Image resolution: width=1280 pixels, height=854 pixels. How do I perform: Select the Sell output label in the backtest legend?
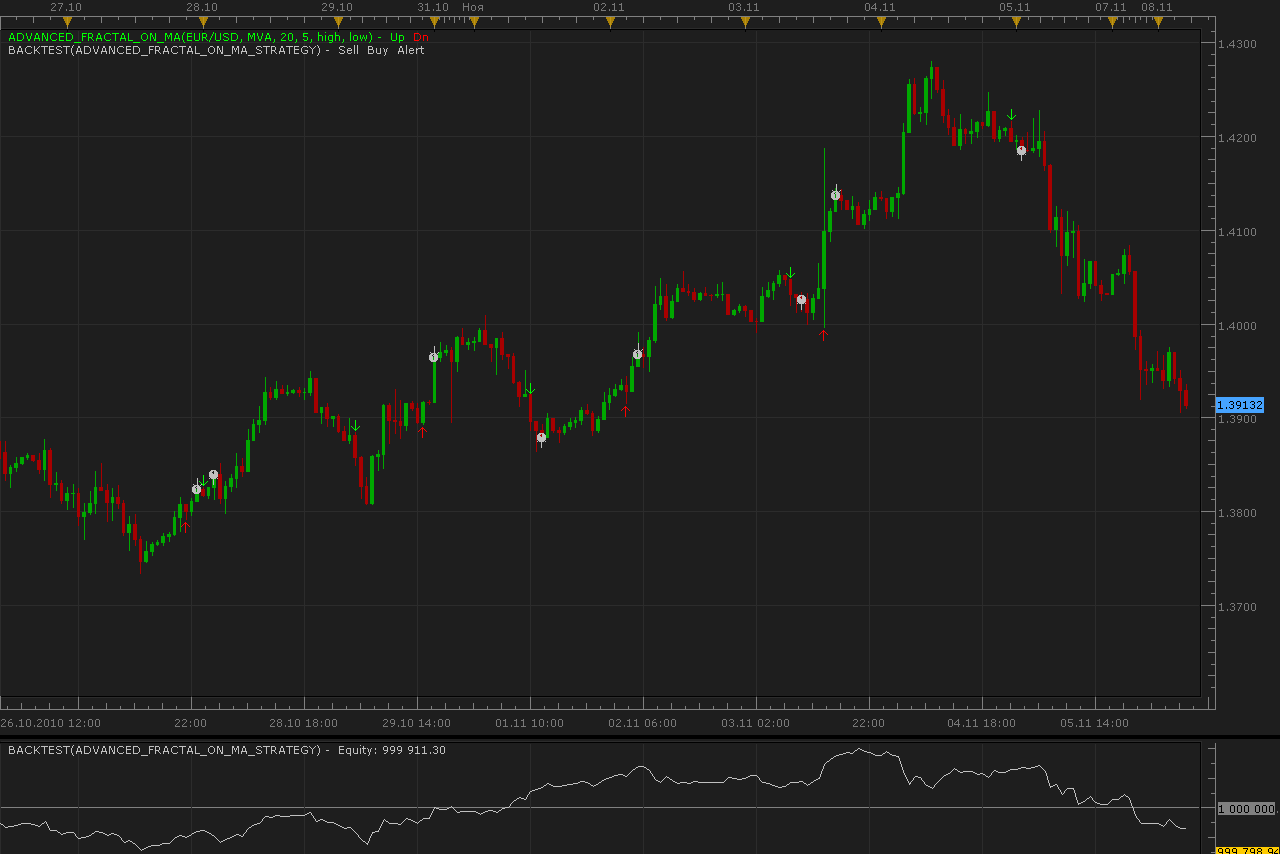[348, 50]
